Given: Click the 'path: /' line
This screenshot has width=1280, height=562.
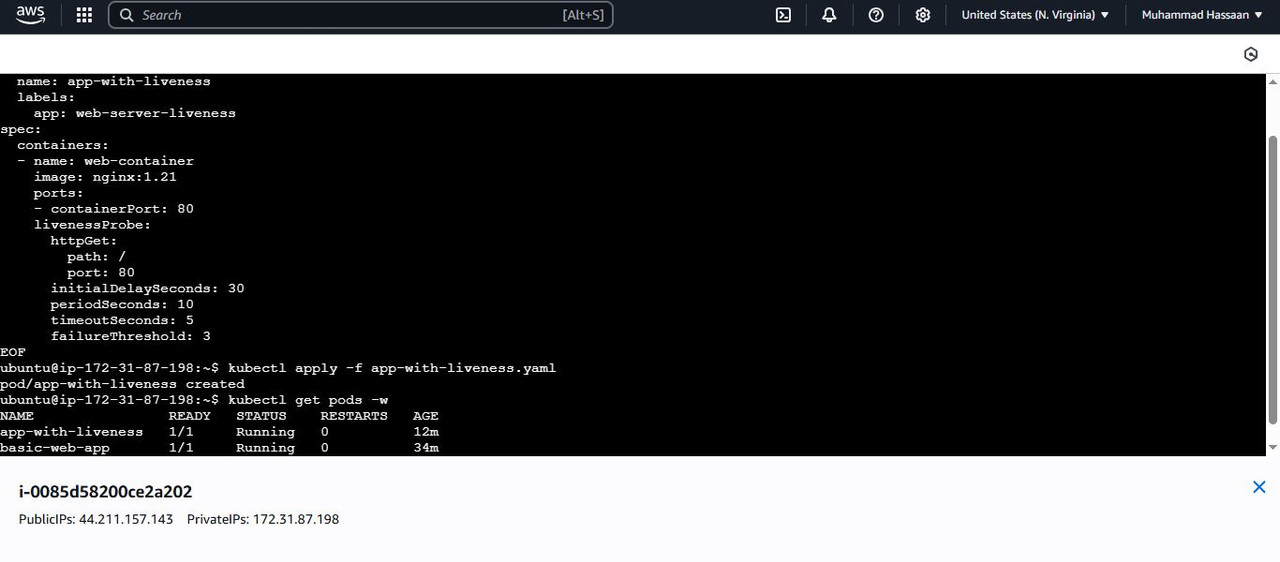Looking at the screenshot, I should tap(96, 256).
